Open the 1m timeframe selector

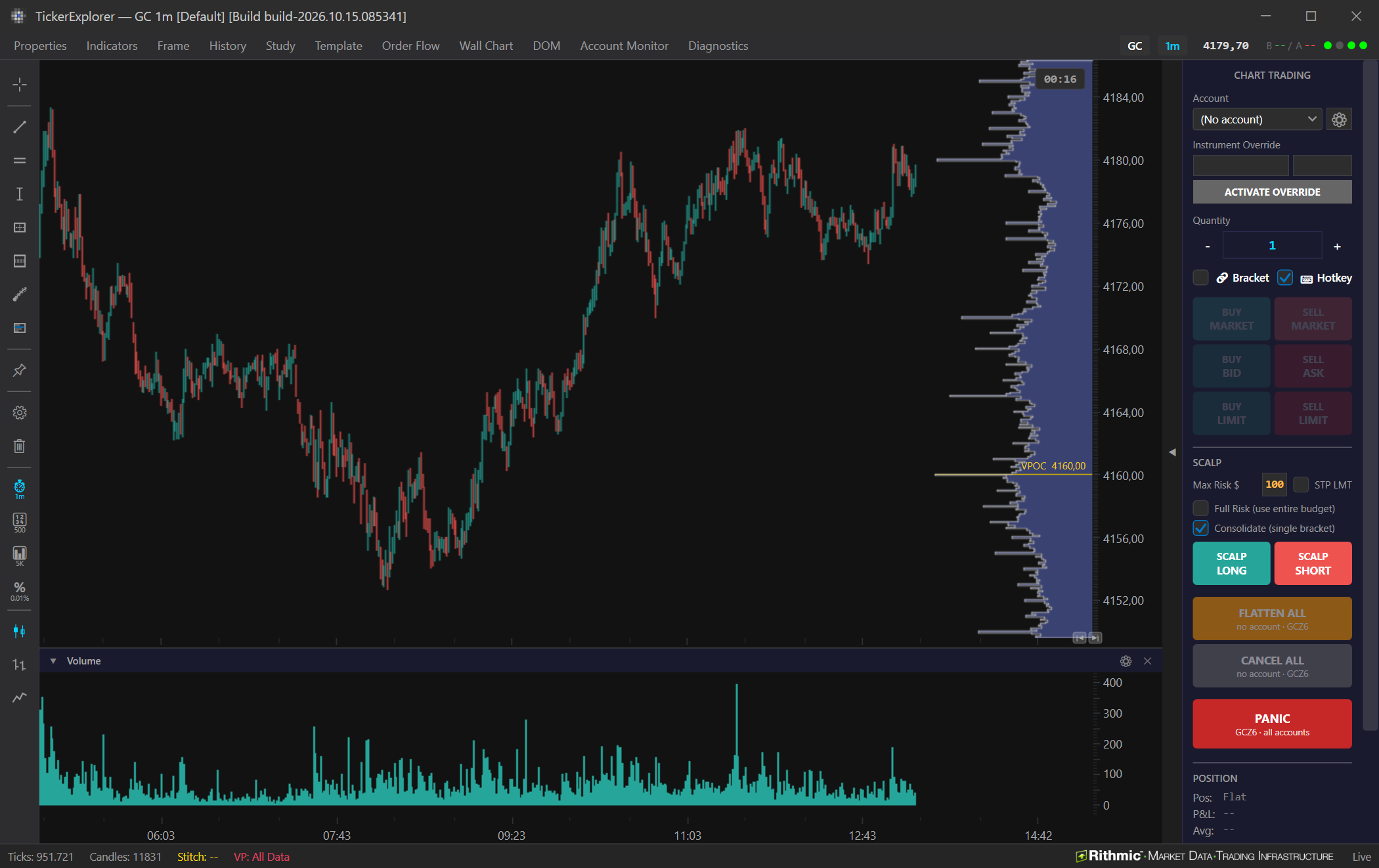click(1172, 46)
